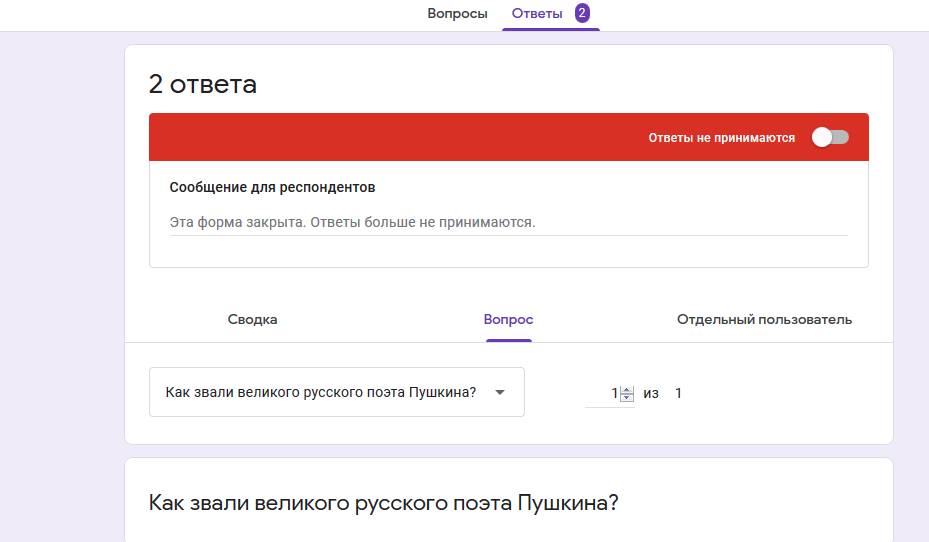Viewport: 929px width, 542px height.
Task: Edit the closed form message field
Action: [x=508, y=222]
